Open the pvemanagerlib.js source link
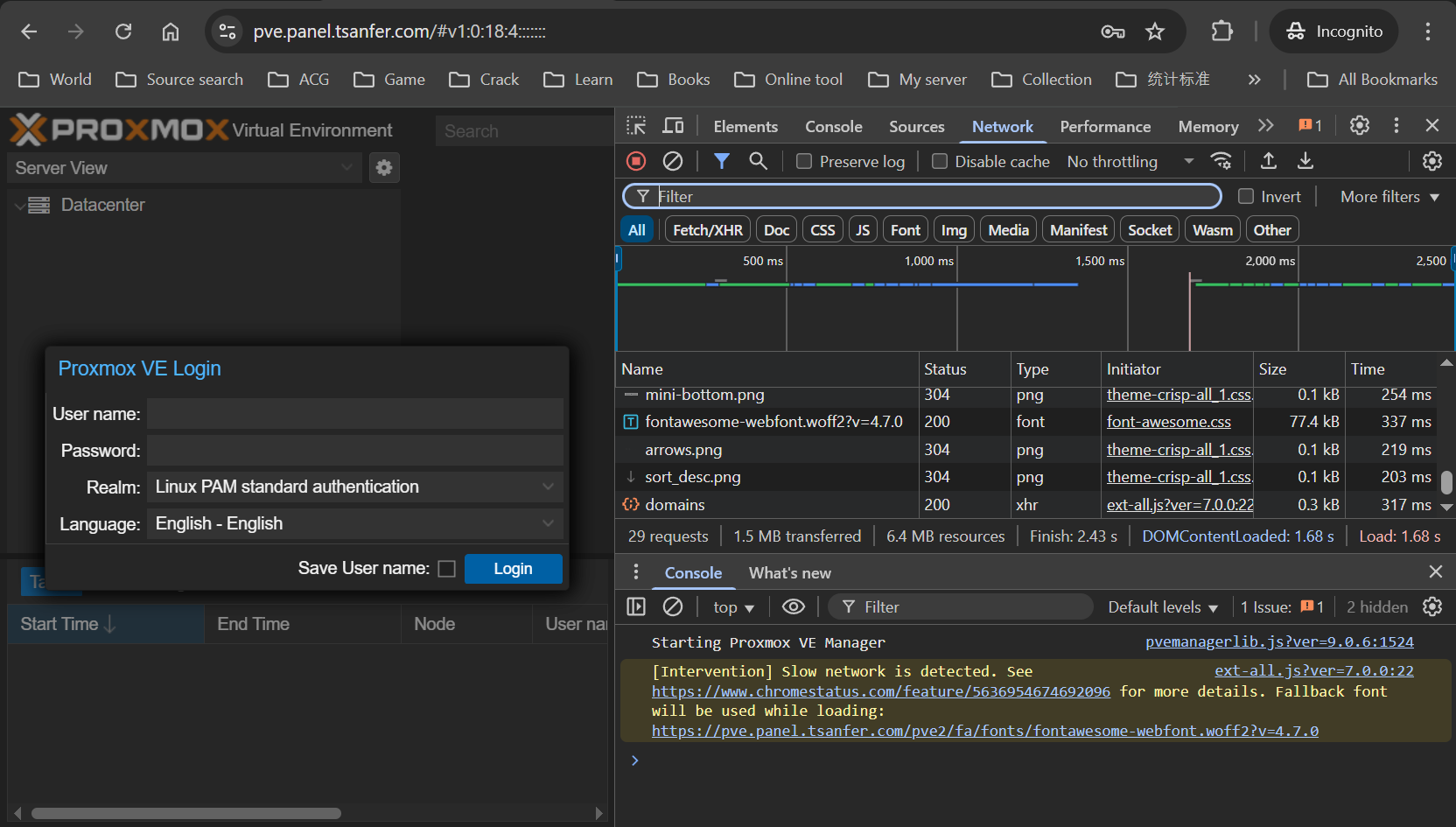This screenshot has height=827, width=1456. [x=1278, y=642]
